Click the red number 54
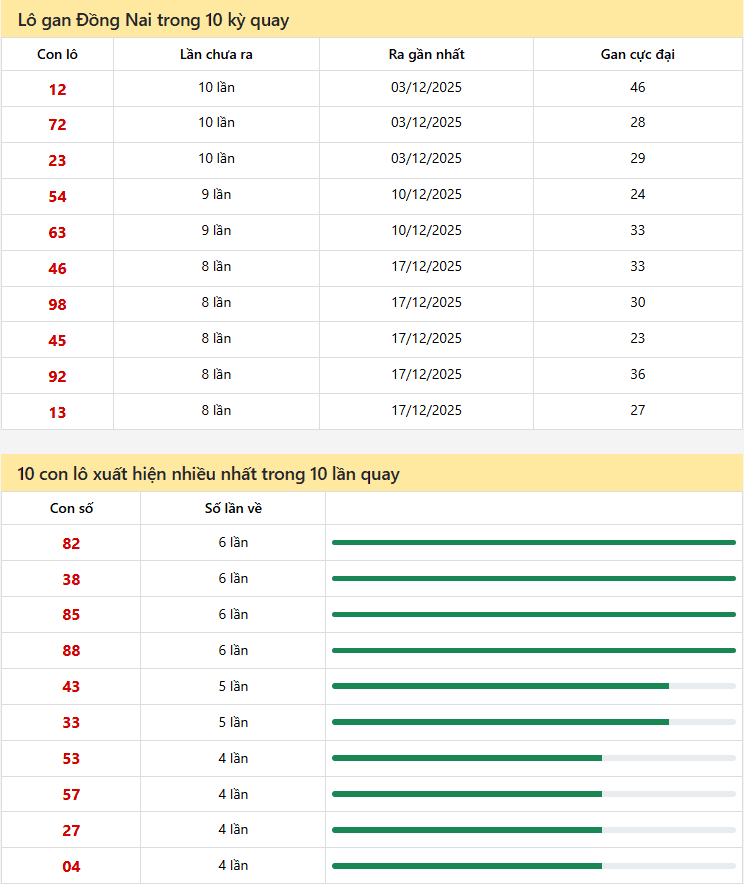744x884 pixels. coord(57,197)
